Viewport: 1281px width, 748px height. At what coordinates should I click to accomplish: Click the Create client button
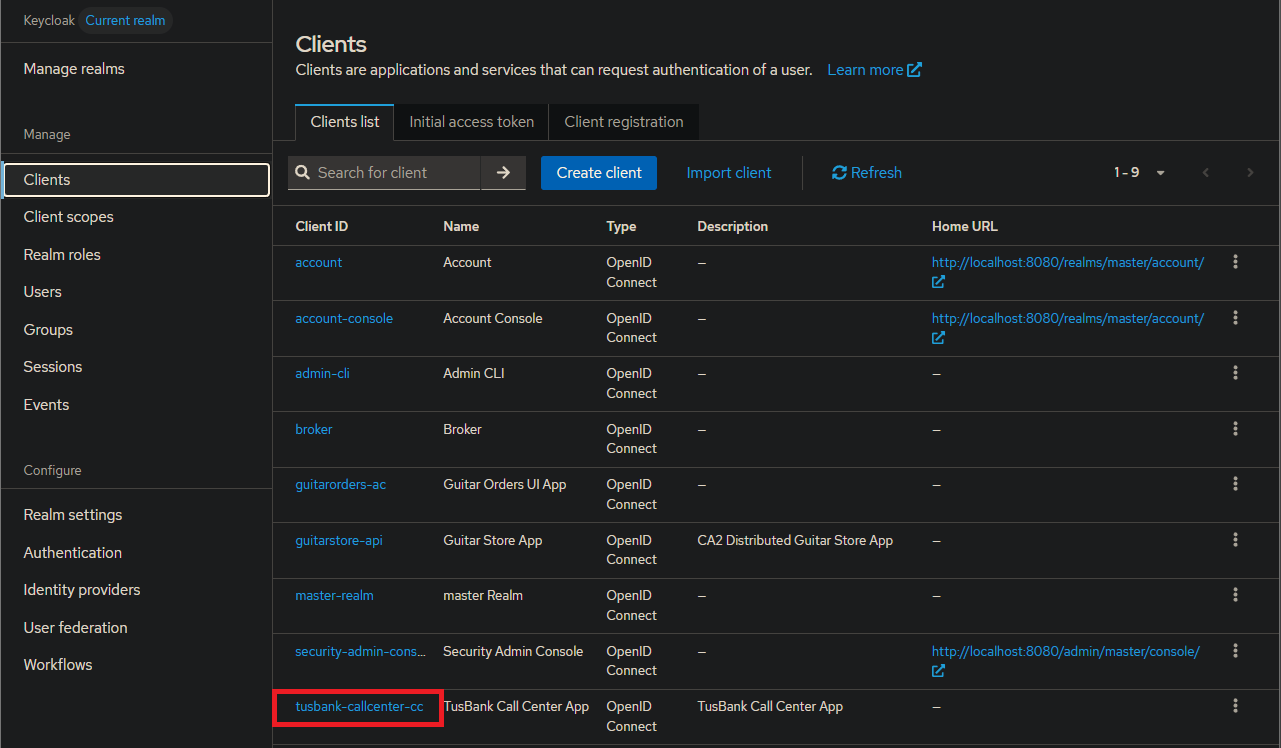point(599,173)
